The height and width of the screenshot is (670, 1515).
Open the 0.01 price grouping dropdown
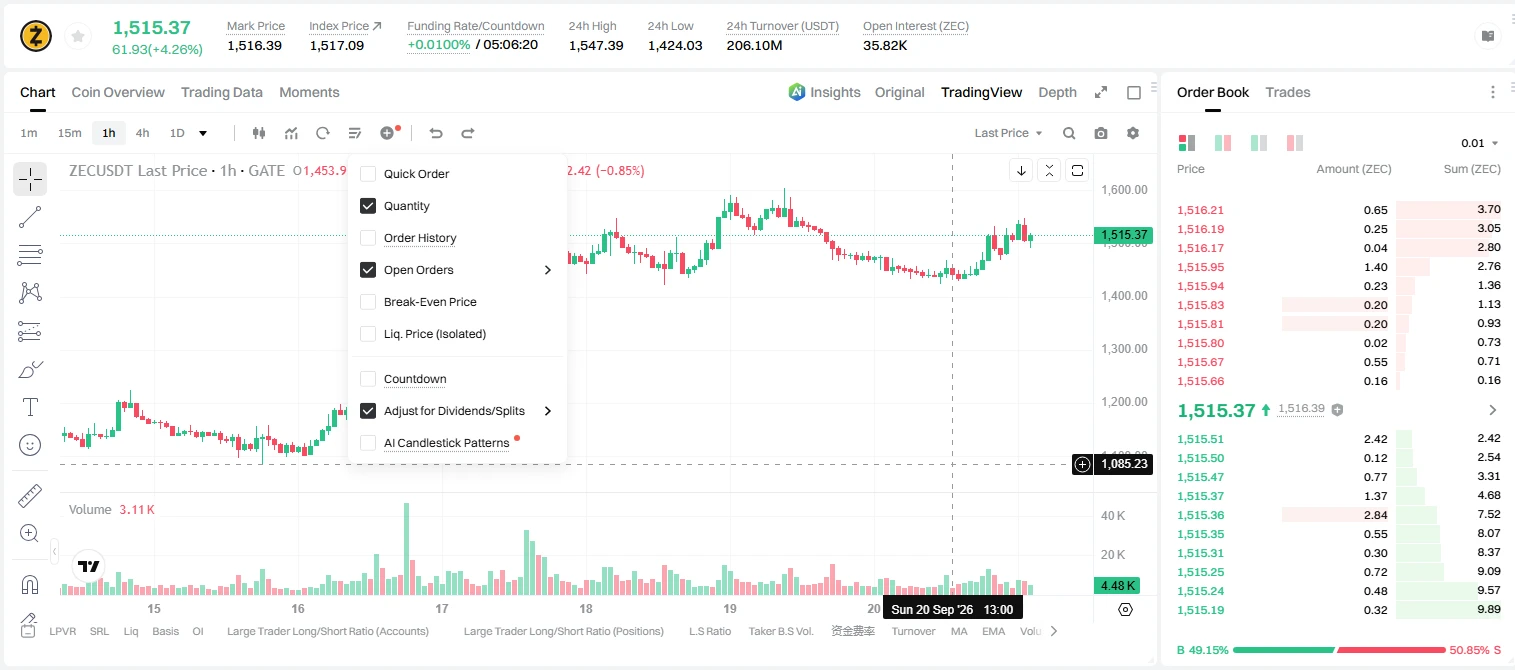point(1480,143)
